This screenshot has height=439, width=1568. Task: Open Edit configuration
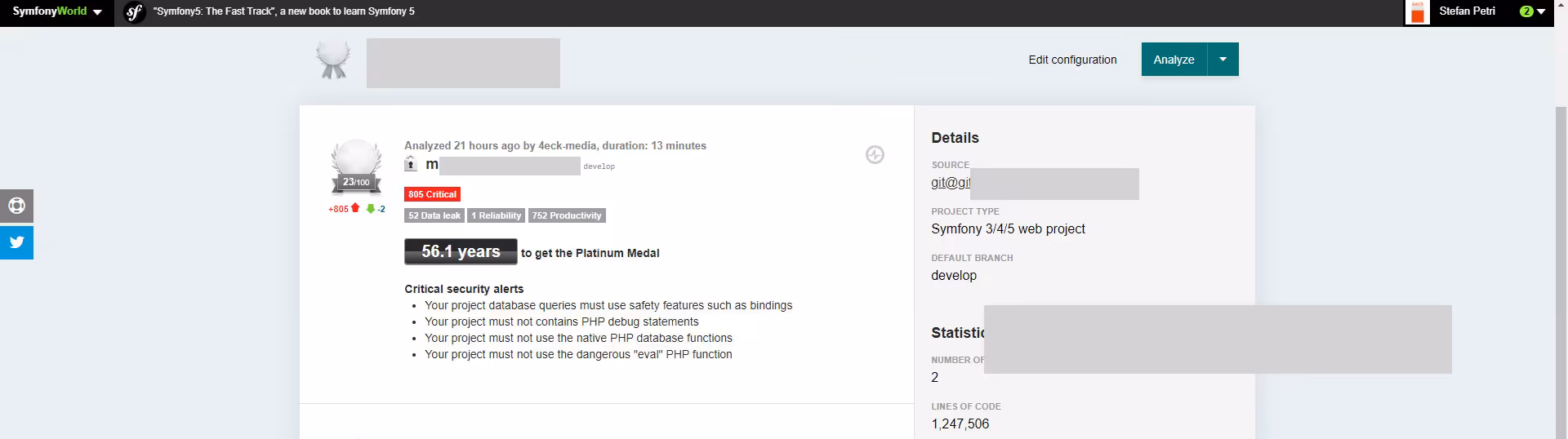coord(1072,60)
